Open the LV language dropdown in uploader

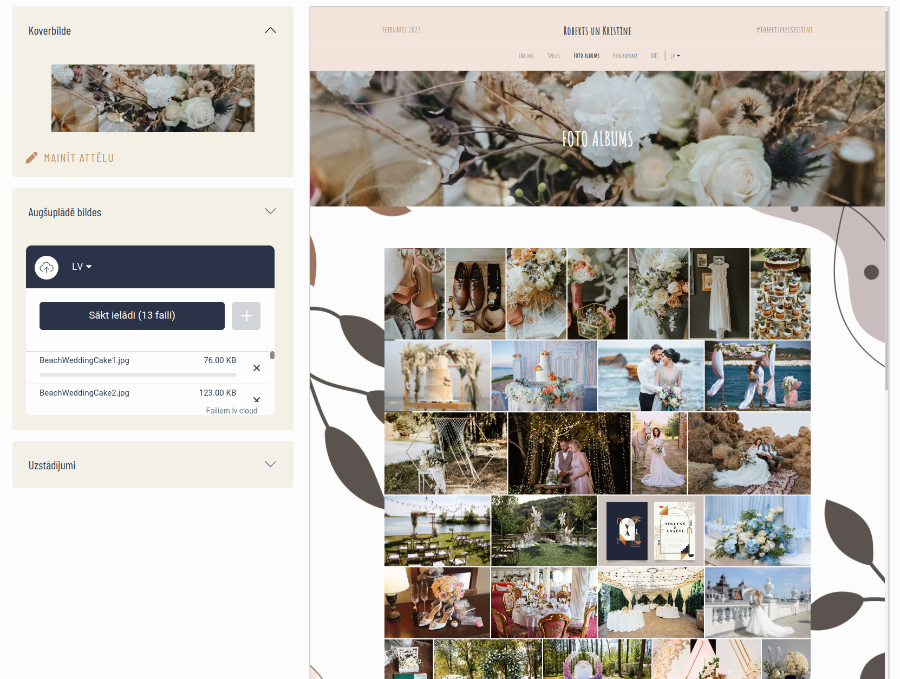[82, 267]
